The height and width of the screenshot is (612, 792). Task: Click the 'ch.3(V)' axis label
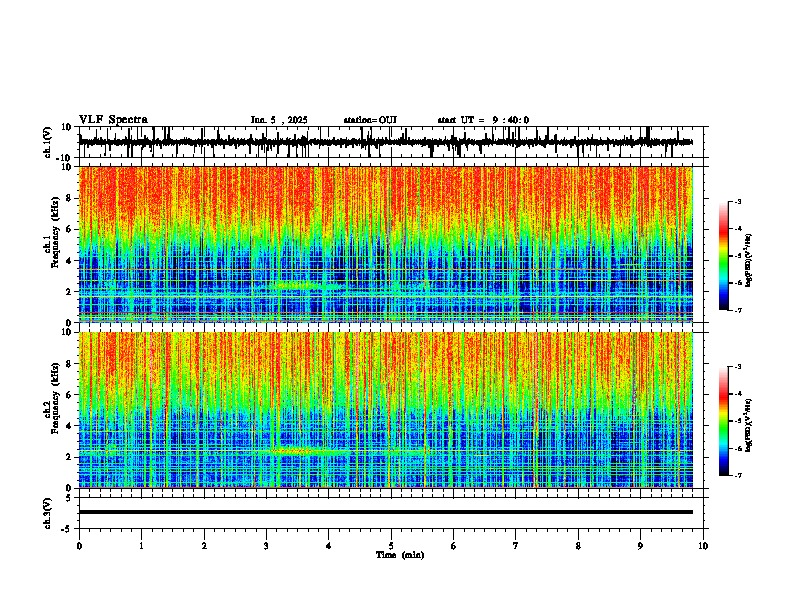coord(48,513)
